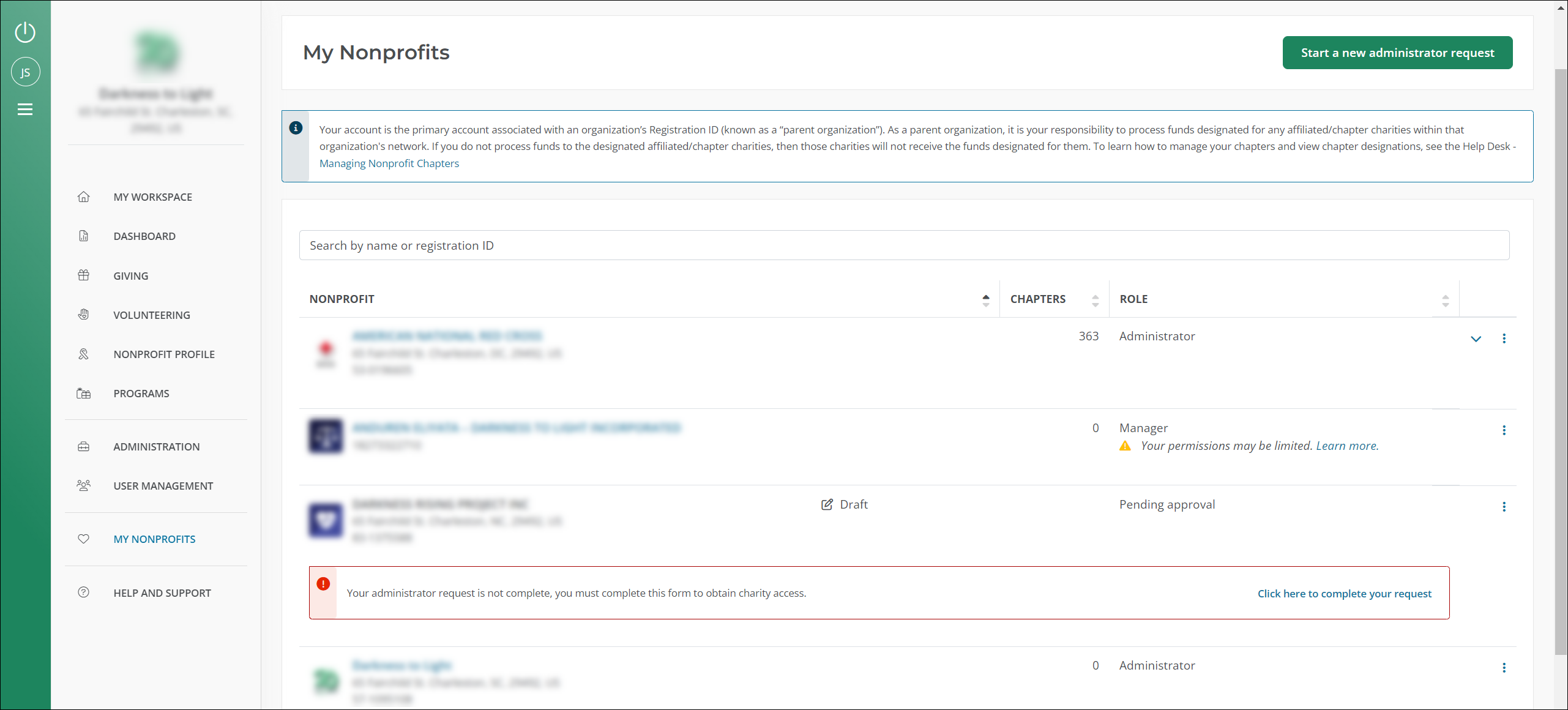Click the blue info icon in banner

296,128
